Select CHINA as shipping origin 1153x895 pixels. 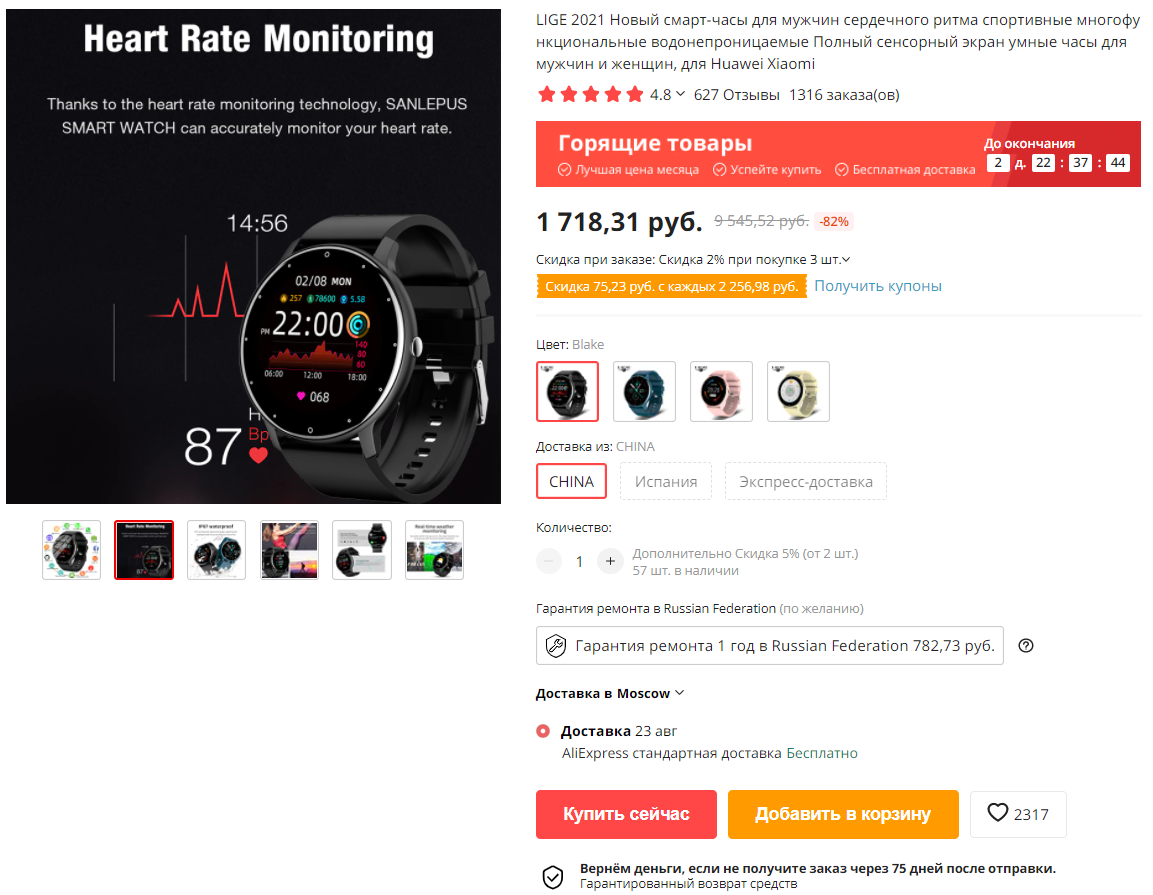pos(571,482)
